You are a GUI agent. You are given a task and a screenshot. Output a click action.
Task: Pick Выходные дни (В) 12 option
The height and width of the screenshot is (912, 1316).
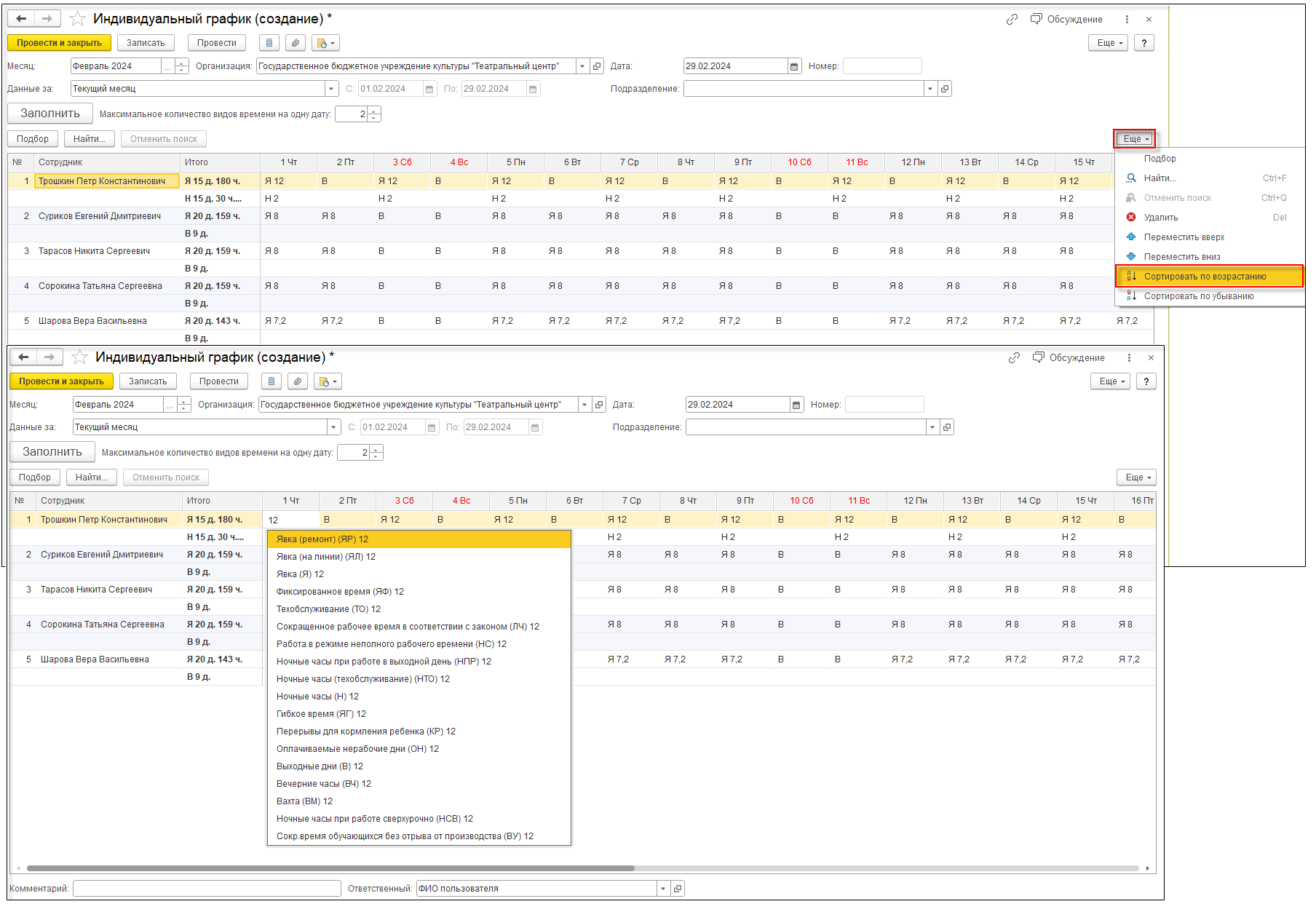[419, 766]
